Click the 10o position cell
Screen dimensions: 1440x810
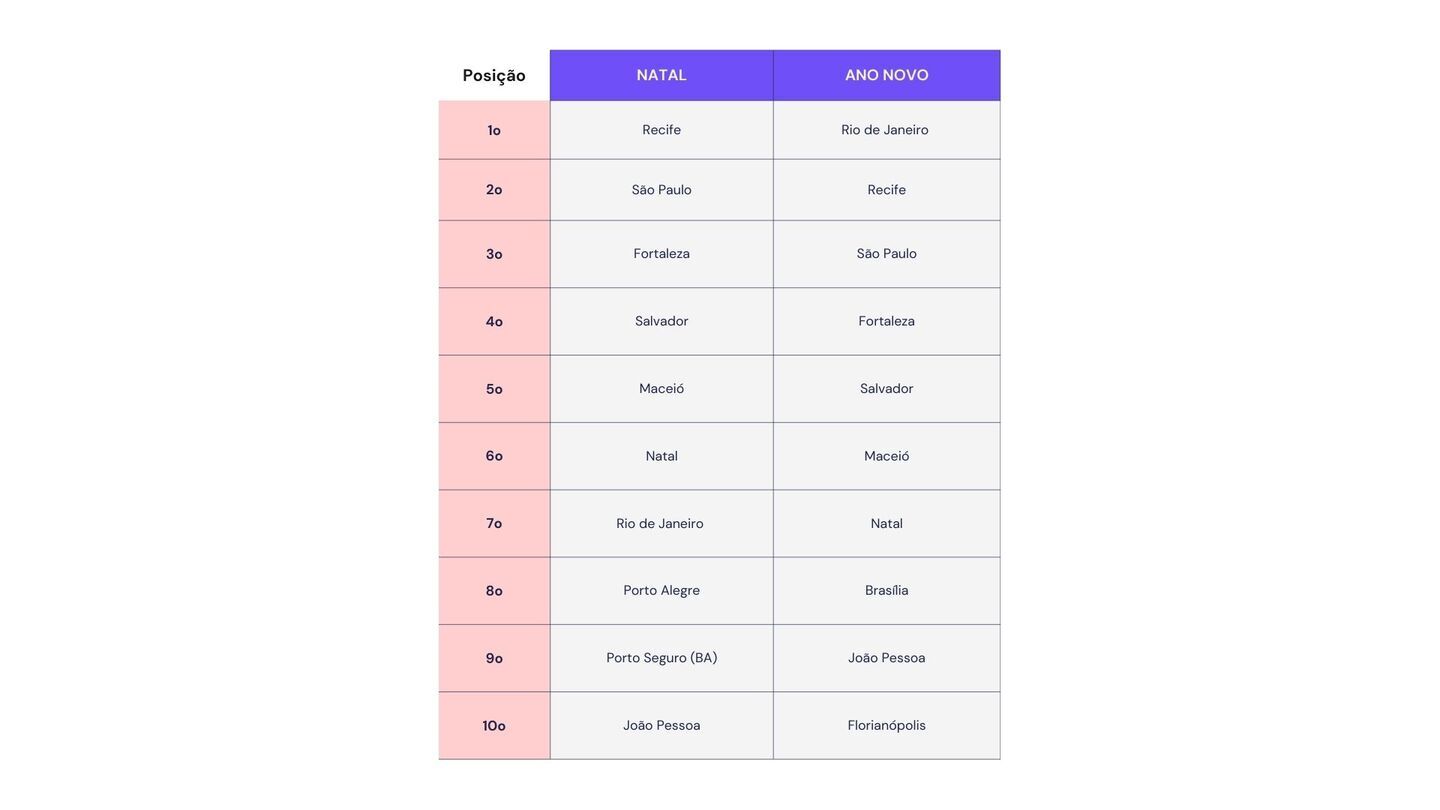(x=494, y=726)
